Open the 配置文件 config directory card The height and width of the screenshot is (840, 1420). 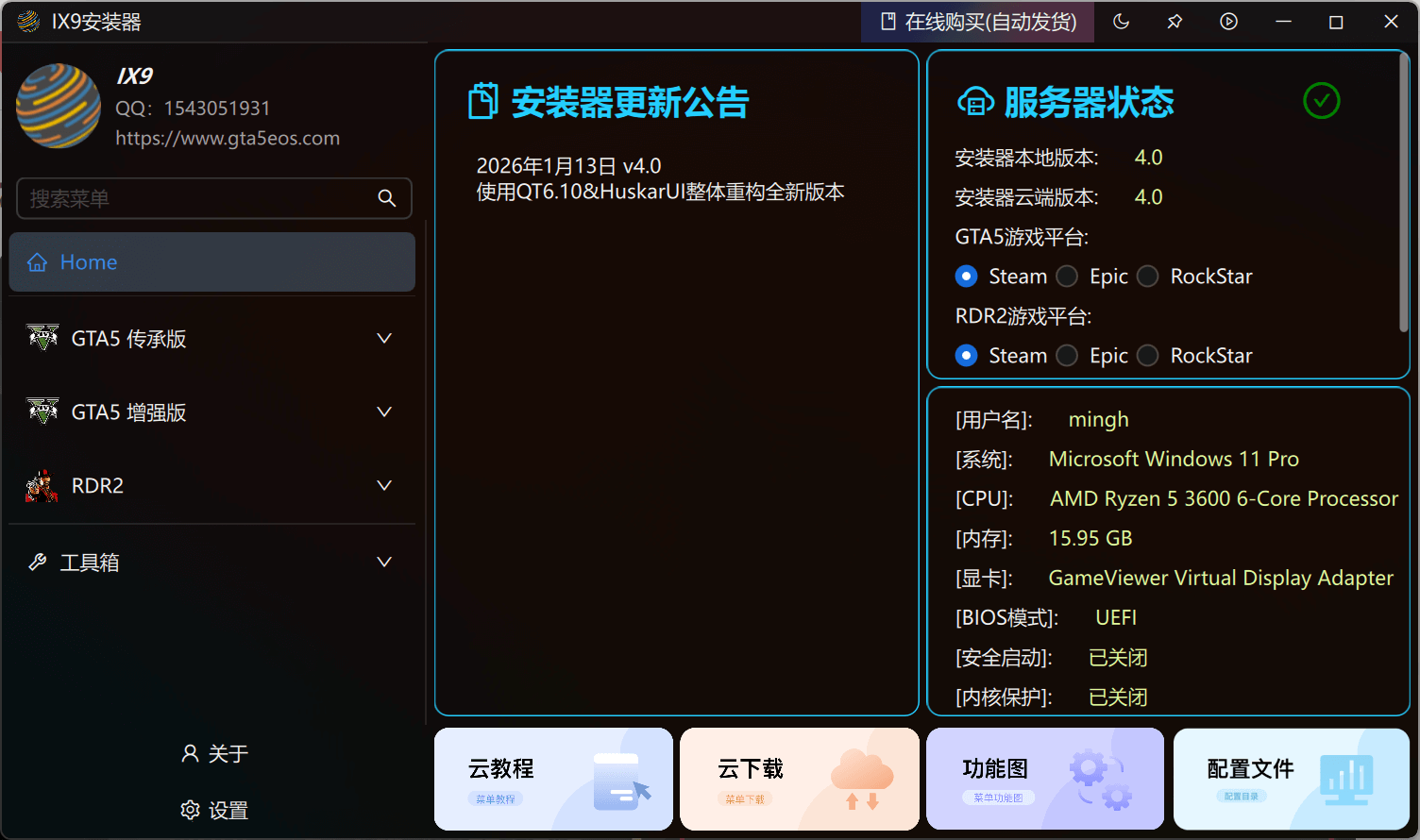[1291, 779]
